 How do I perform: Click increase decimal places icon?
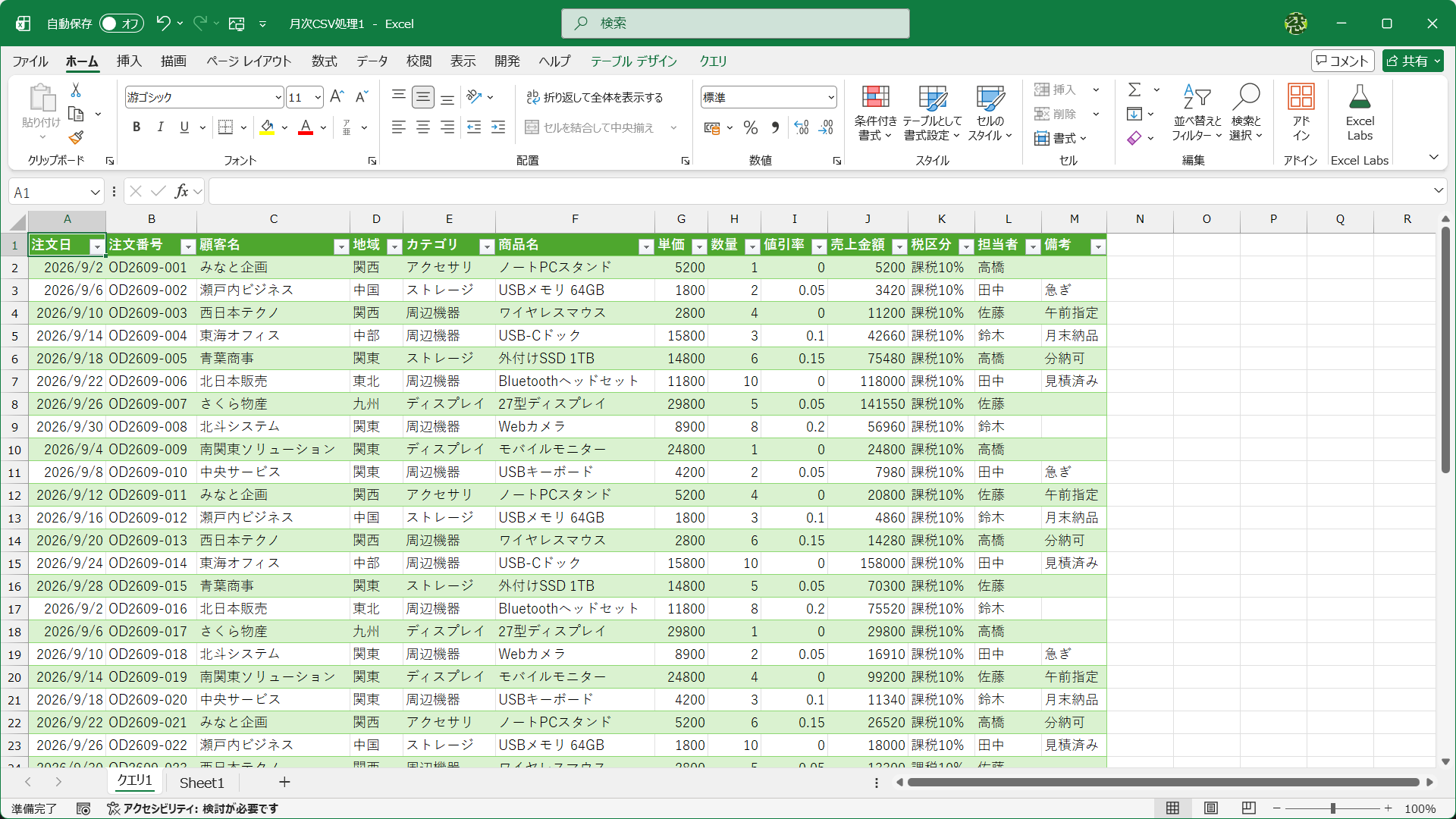802,127
